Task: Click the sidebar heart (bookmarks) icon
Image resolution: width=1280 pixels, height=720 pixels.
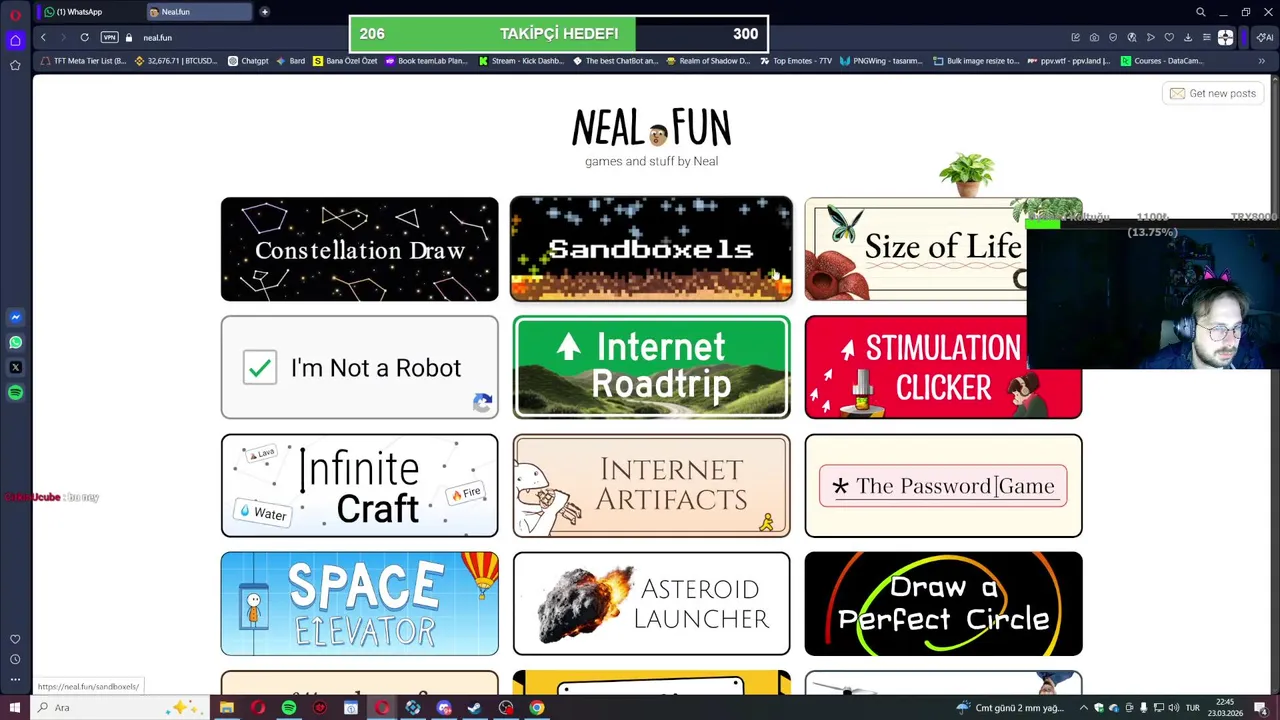Action: click(15, 639)
